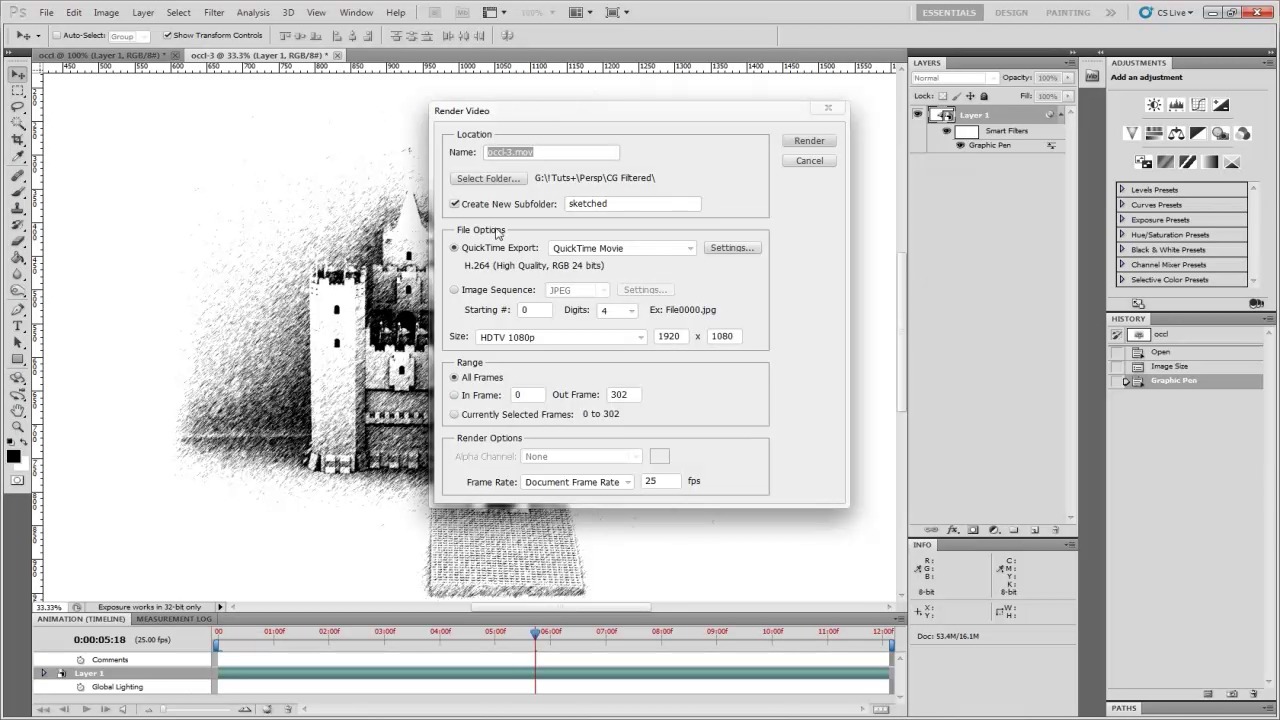
Task: Open QuickTime Movie format dropdown
Action: 622,248
